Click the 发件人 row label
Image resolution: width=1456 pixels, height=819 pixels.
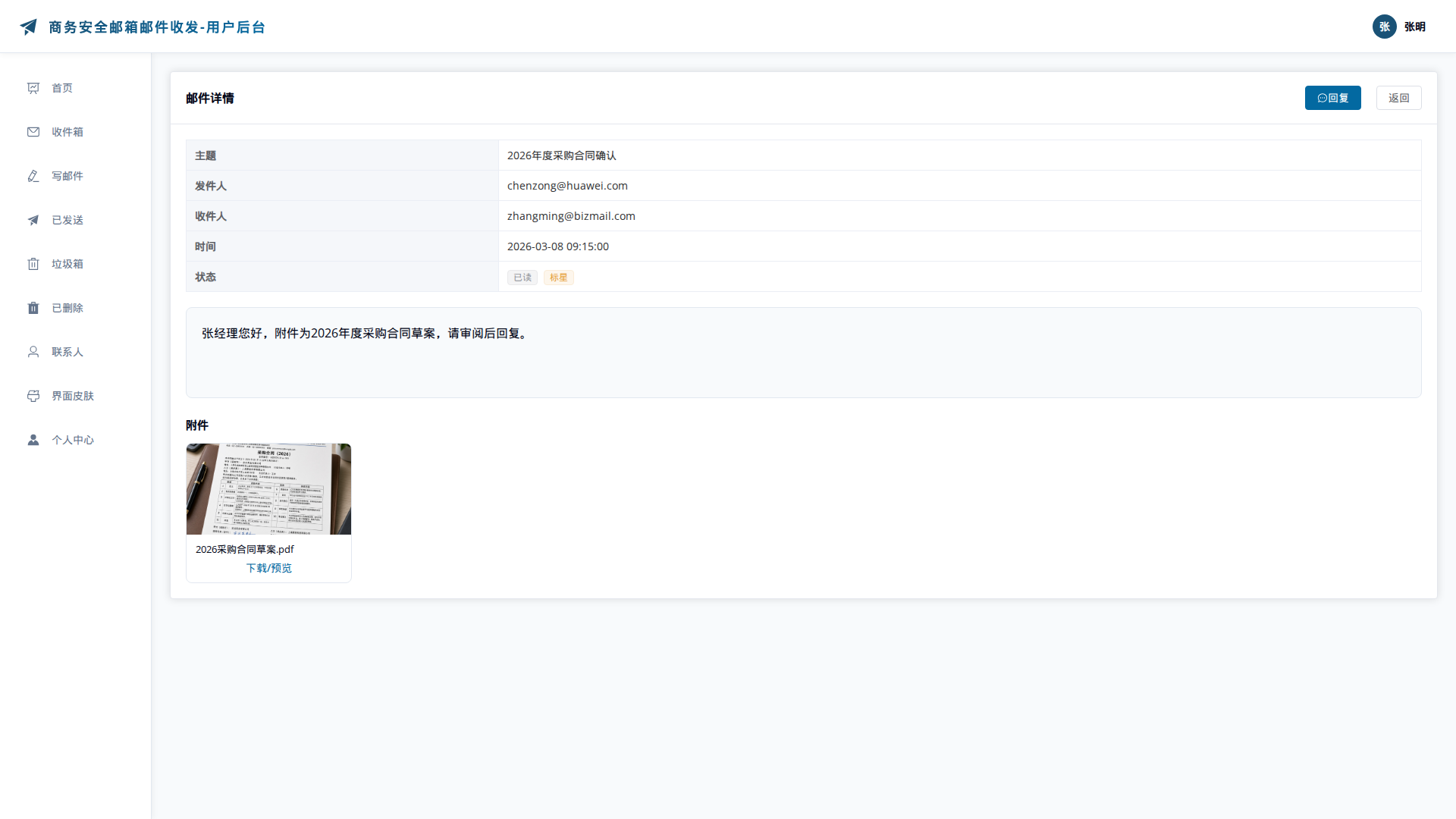(x=211, y=186)
